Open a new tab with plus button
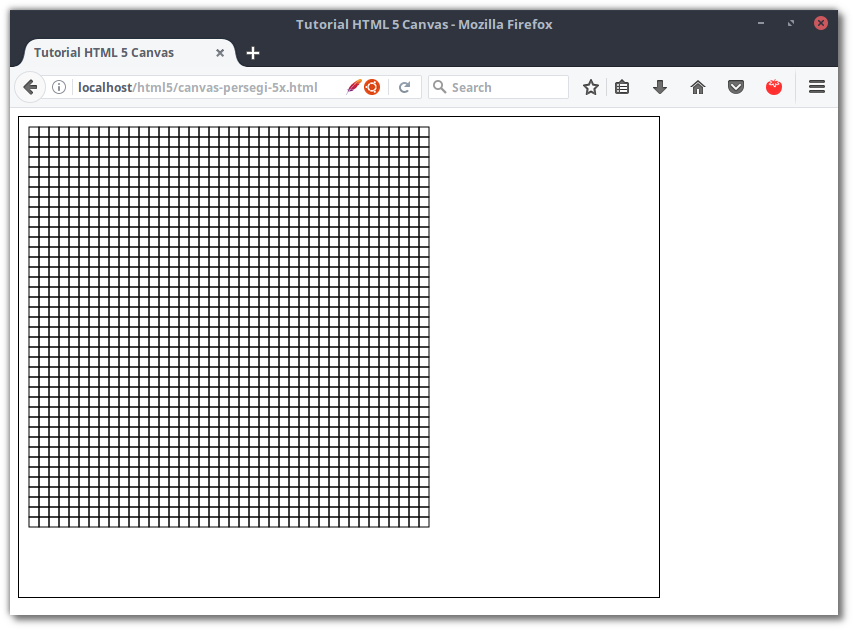 [x=253, y=53]
